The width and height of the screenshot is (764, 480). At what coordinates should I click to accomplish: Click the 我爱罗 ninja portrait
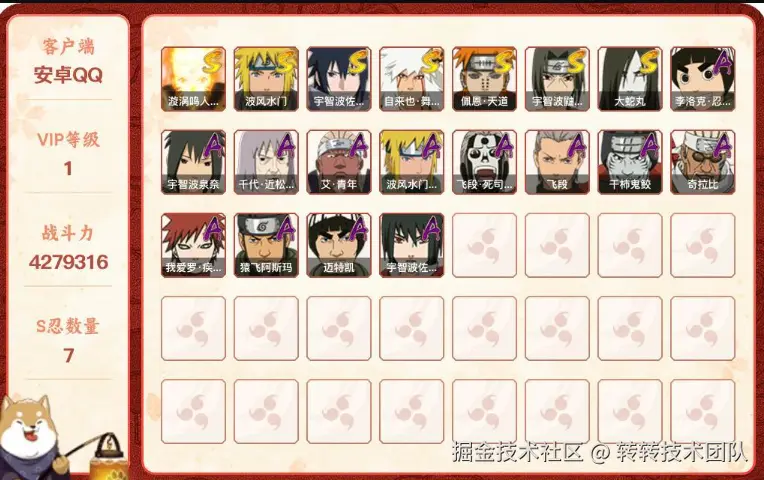click(193, 245)
